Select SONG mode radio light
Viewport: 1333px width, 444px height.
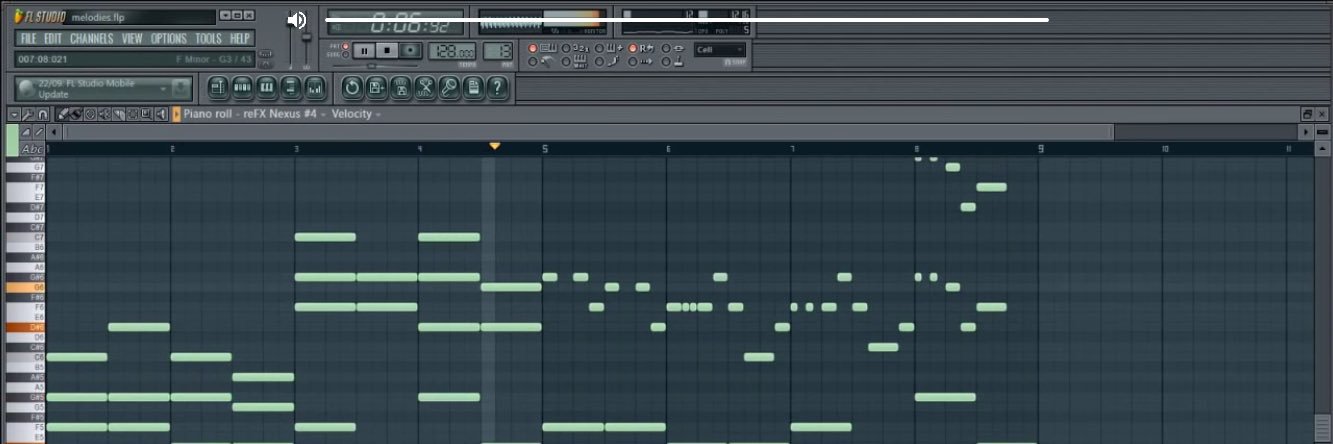(x=345, y=55)
